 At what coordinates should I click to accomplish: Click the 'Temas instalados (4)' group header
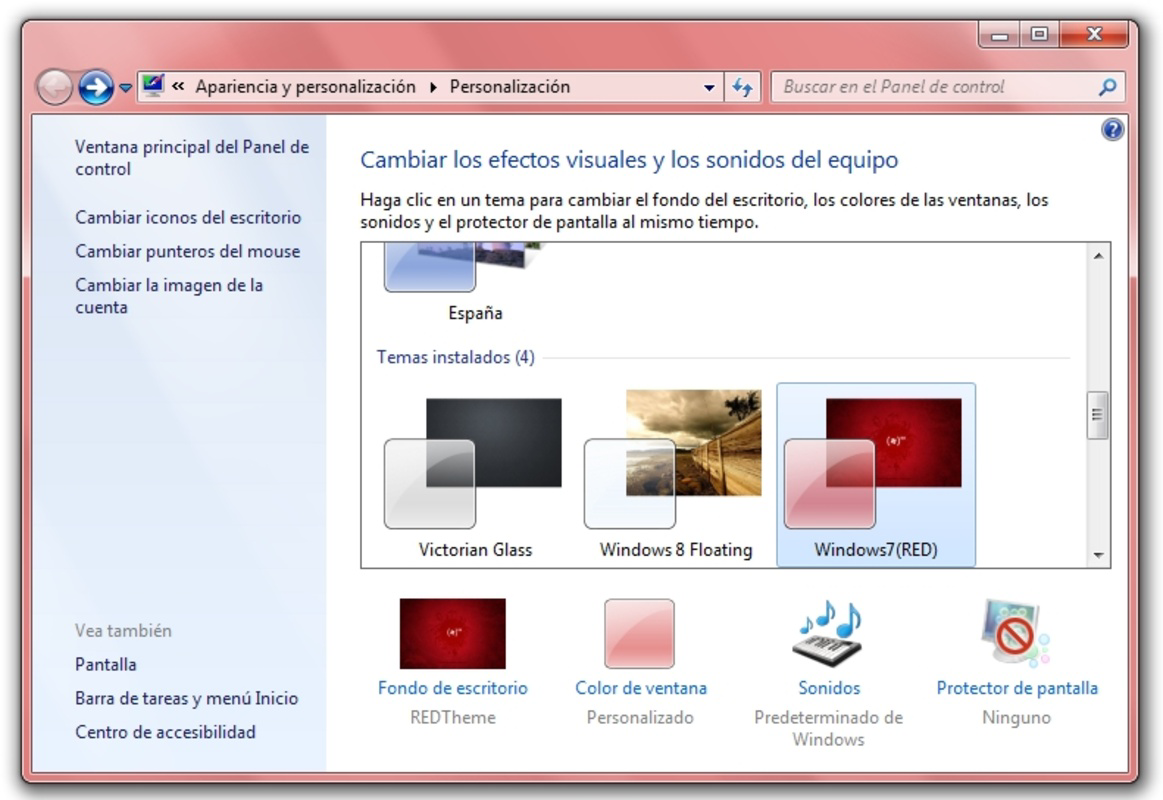point(455,357)
